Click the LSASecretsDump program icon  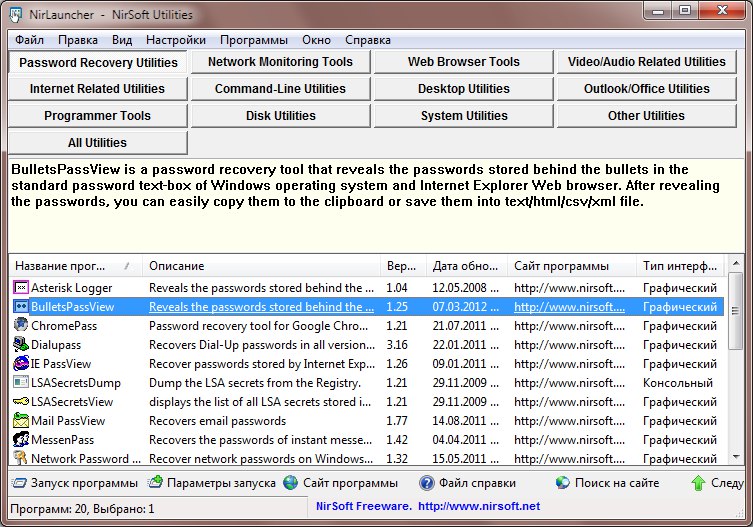pyautogui.click(x=21, y=382)
